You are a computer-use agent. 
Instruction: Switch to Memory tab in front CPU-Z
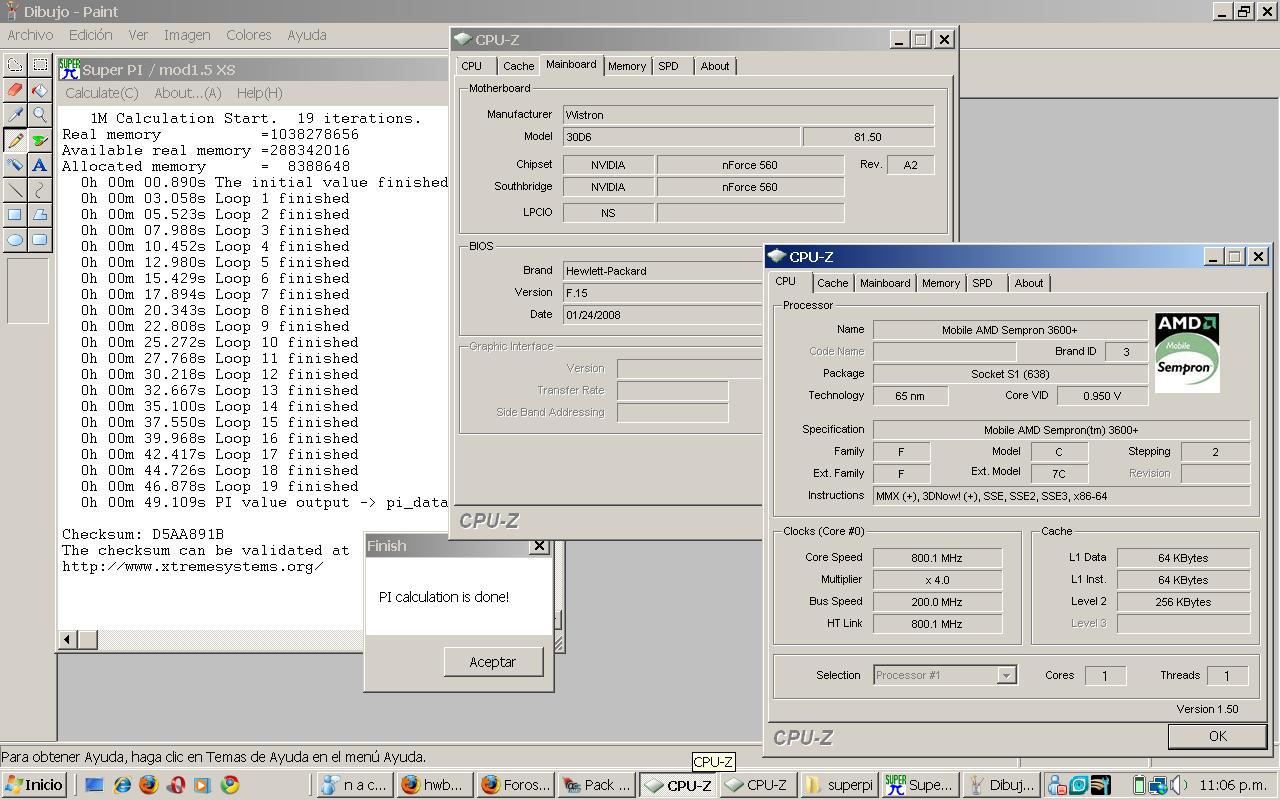(x=941, y=283)
